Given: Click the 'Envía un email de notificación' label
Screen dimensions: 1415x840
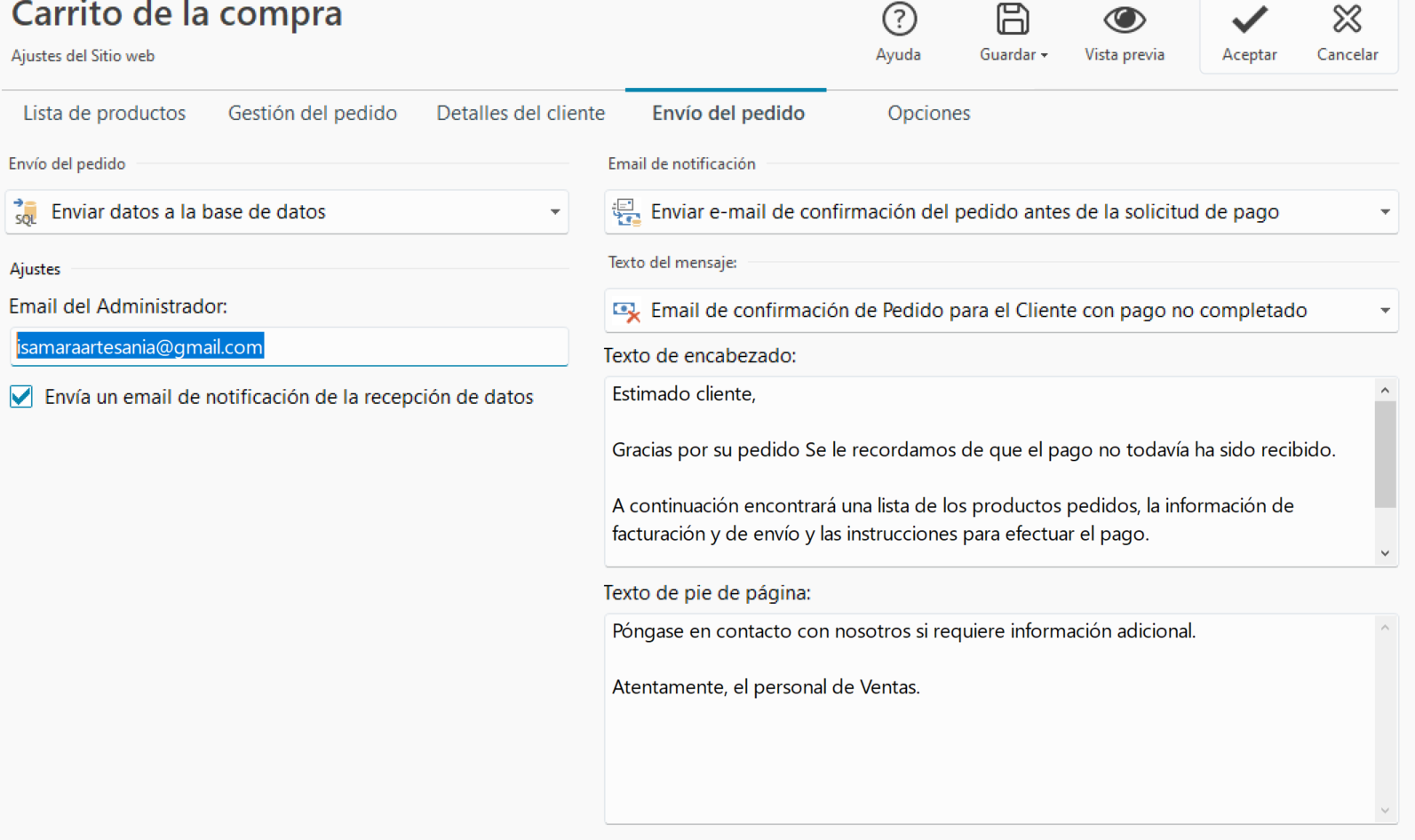Looking at the screenshot, I should pos(289,397).
